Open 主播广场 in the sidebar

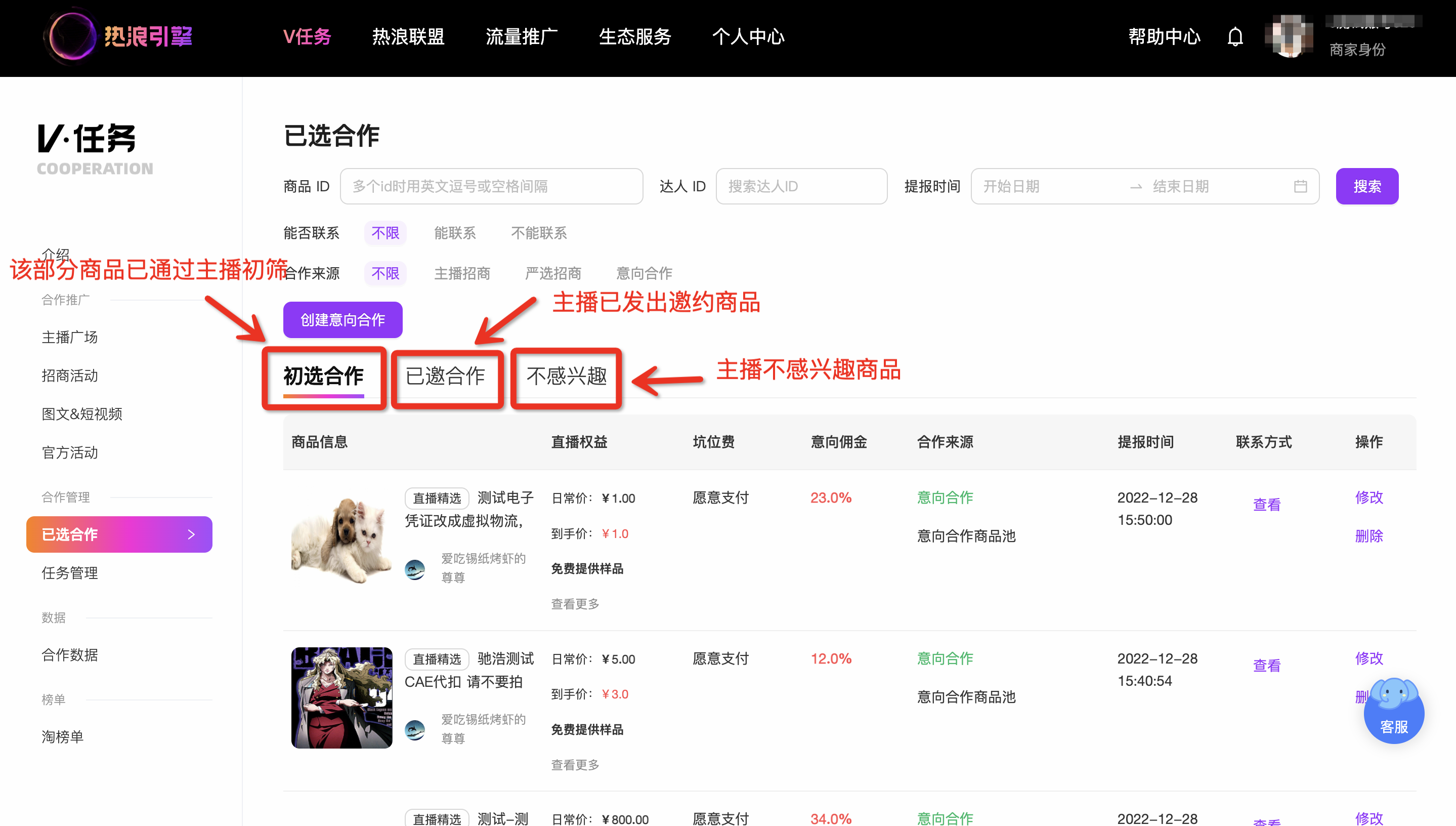pyautogui.click(x=70, y=338)
